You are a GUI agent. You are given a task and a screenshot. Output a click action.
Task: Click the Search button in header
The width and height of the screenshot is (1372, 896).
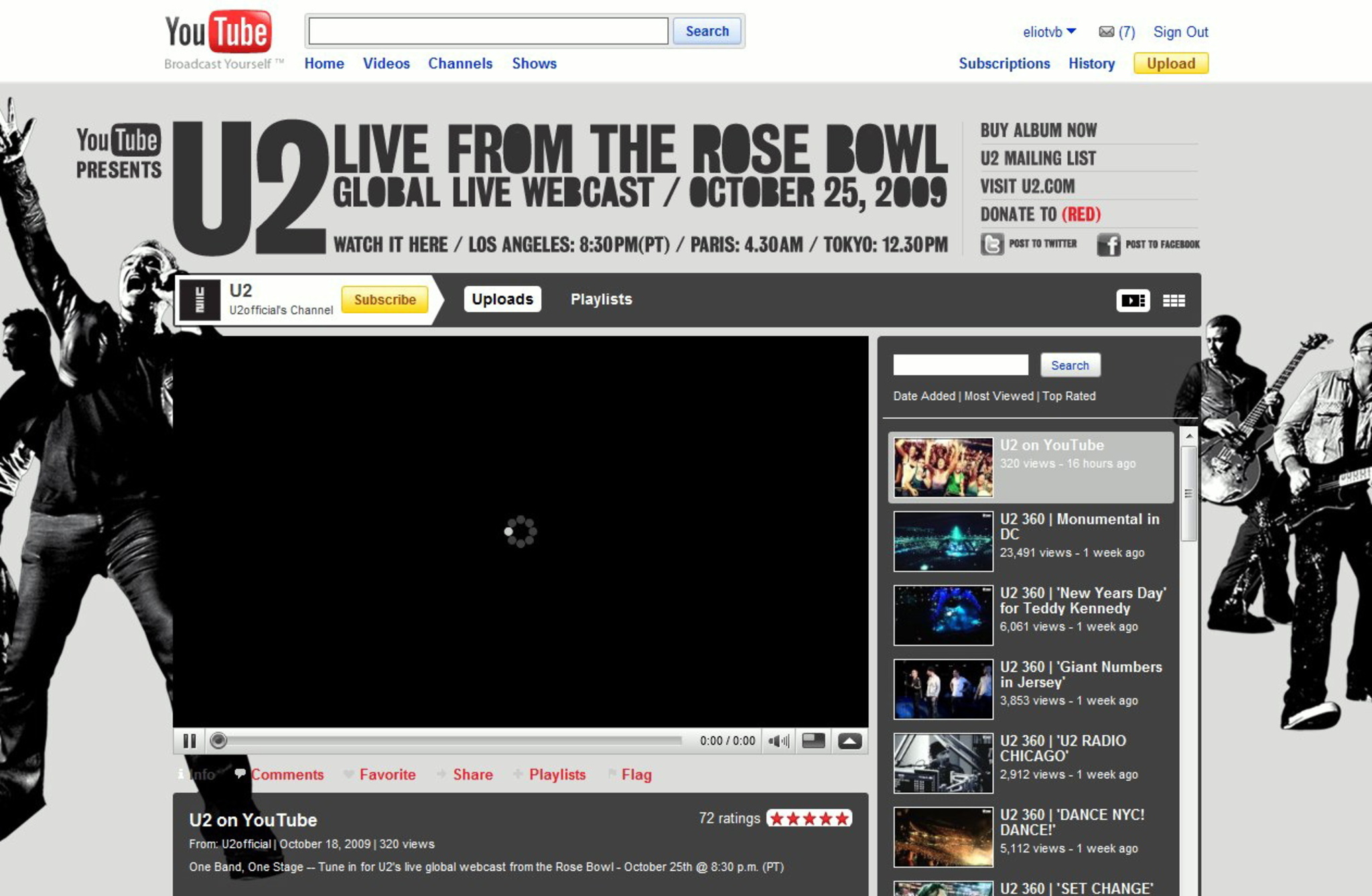707,30
